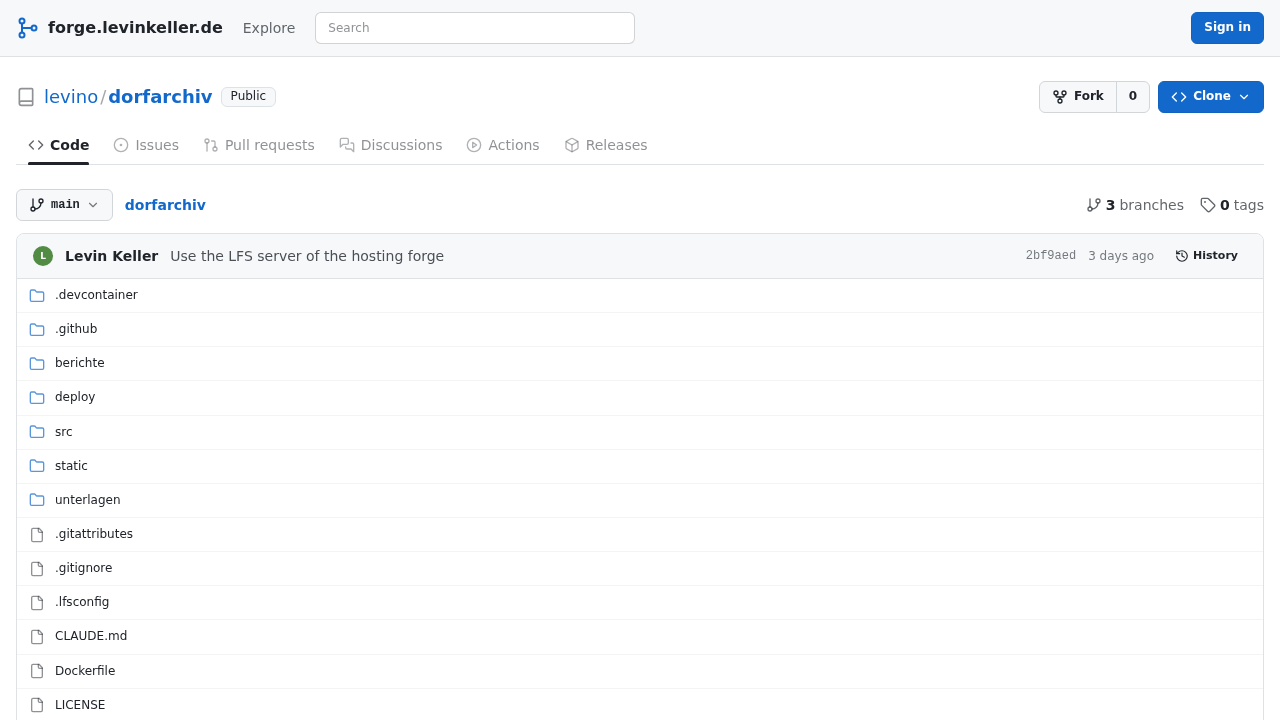Screen dimensions: 1280x720
Task: Click the tag icon next to 0 tags
Action: pyautogui.click(x=1208, y=205)
